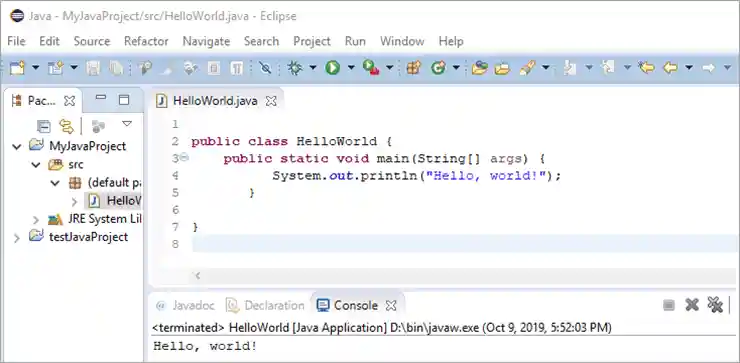Minimize the Package Explorer panel
This screenshot has width=740, height=363.
(x=101, y=98)
